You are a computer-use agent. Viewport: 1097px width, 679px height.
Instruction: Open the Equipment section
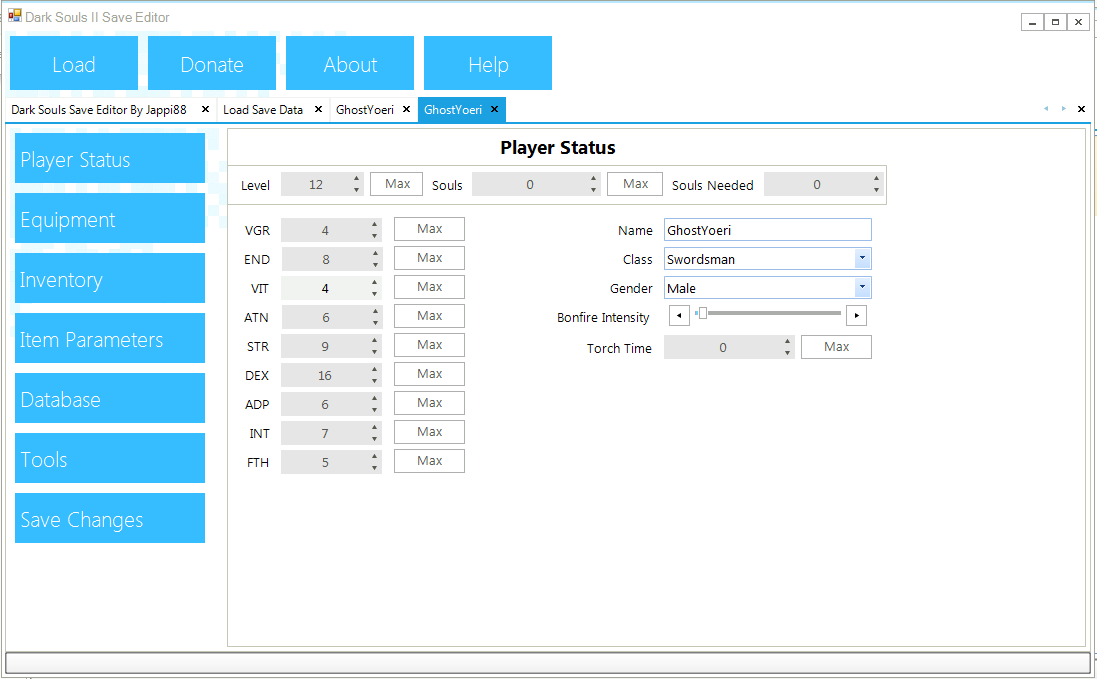pos(110,218)
